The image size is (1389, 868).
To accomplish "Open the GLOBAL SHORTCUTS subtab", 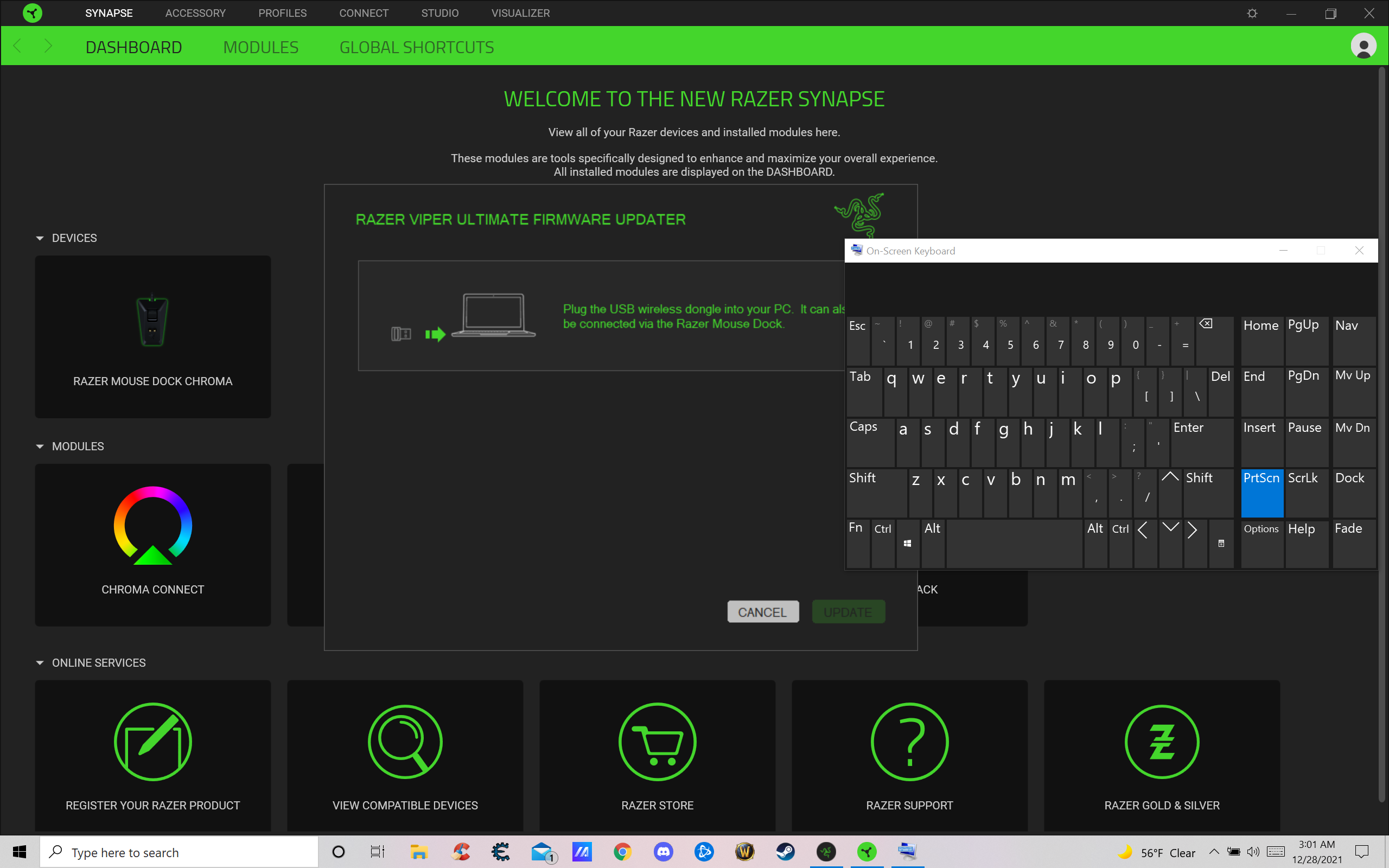I will click(417, 47).
